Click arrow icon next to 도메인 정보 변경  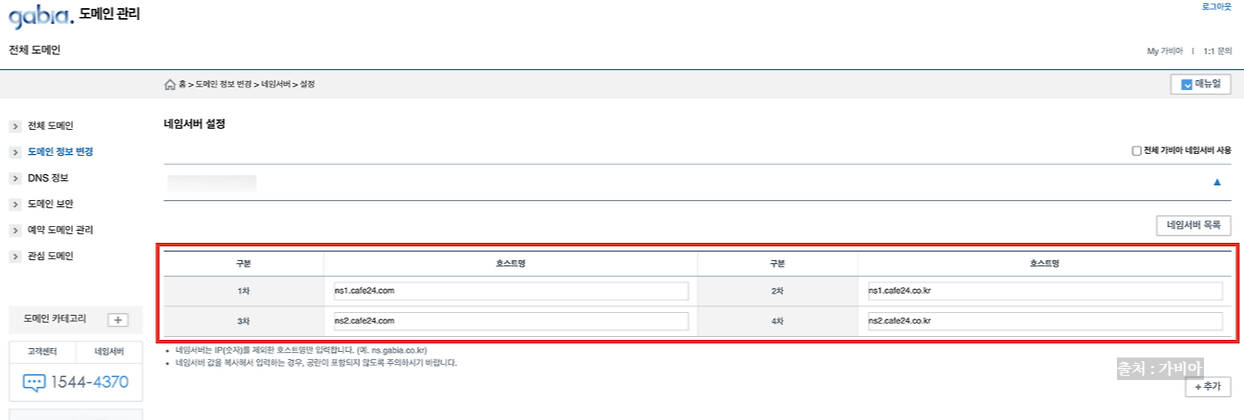click(x=15, y=152)
